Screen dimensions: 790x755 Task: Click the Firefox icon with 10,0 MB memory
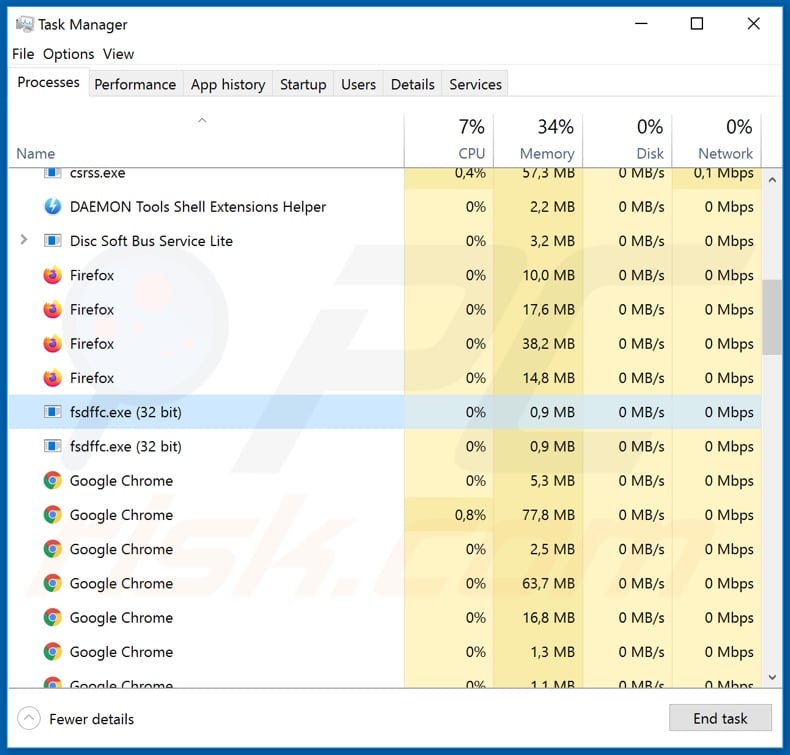(x=52, y=275)
